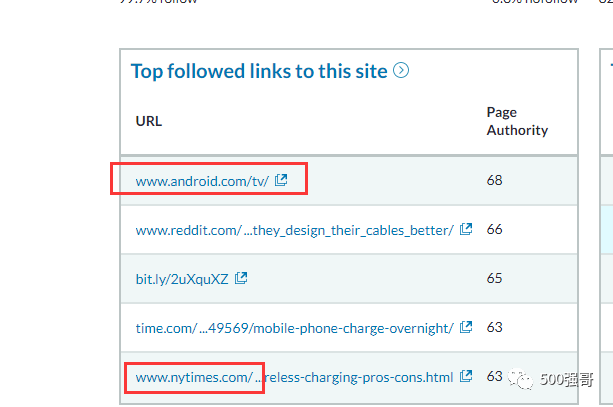Open the time.com mobile-phone-charge-overnight link

point(294,328)
